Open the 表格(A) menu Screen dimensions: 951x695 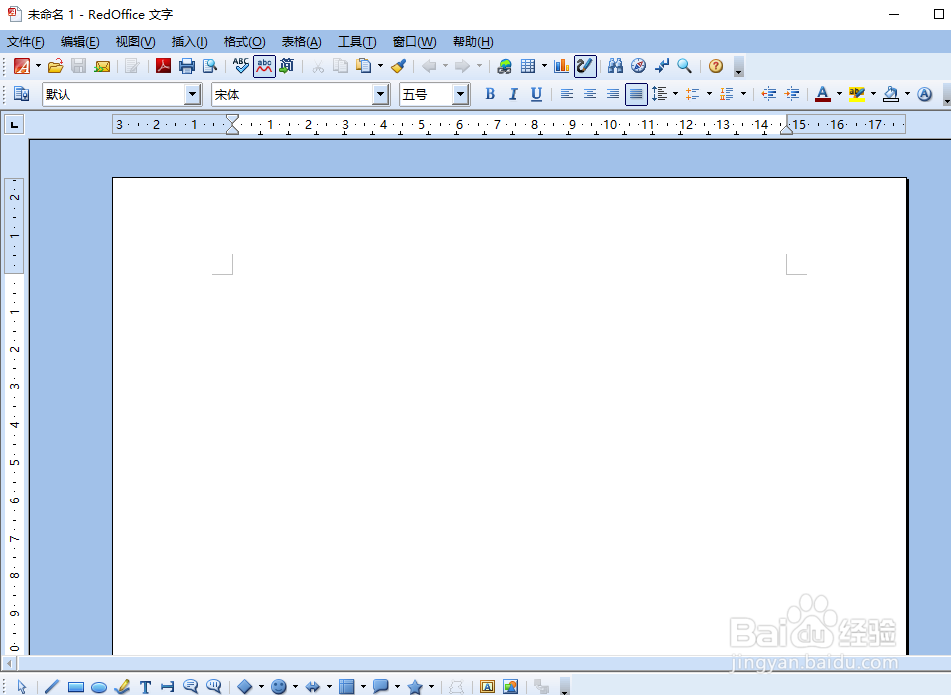click(x=301, y=42)
